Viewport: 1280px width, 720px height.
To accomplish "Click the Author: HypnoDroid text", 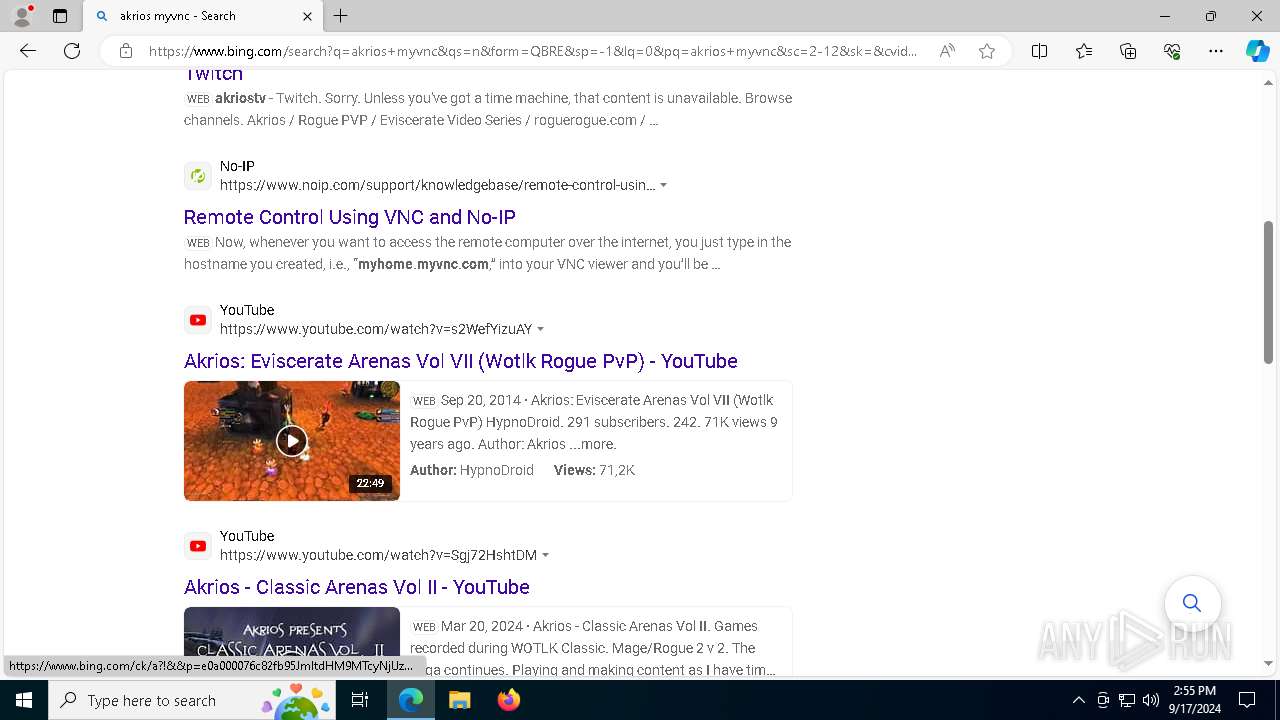I will (x=472, y=470).
